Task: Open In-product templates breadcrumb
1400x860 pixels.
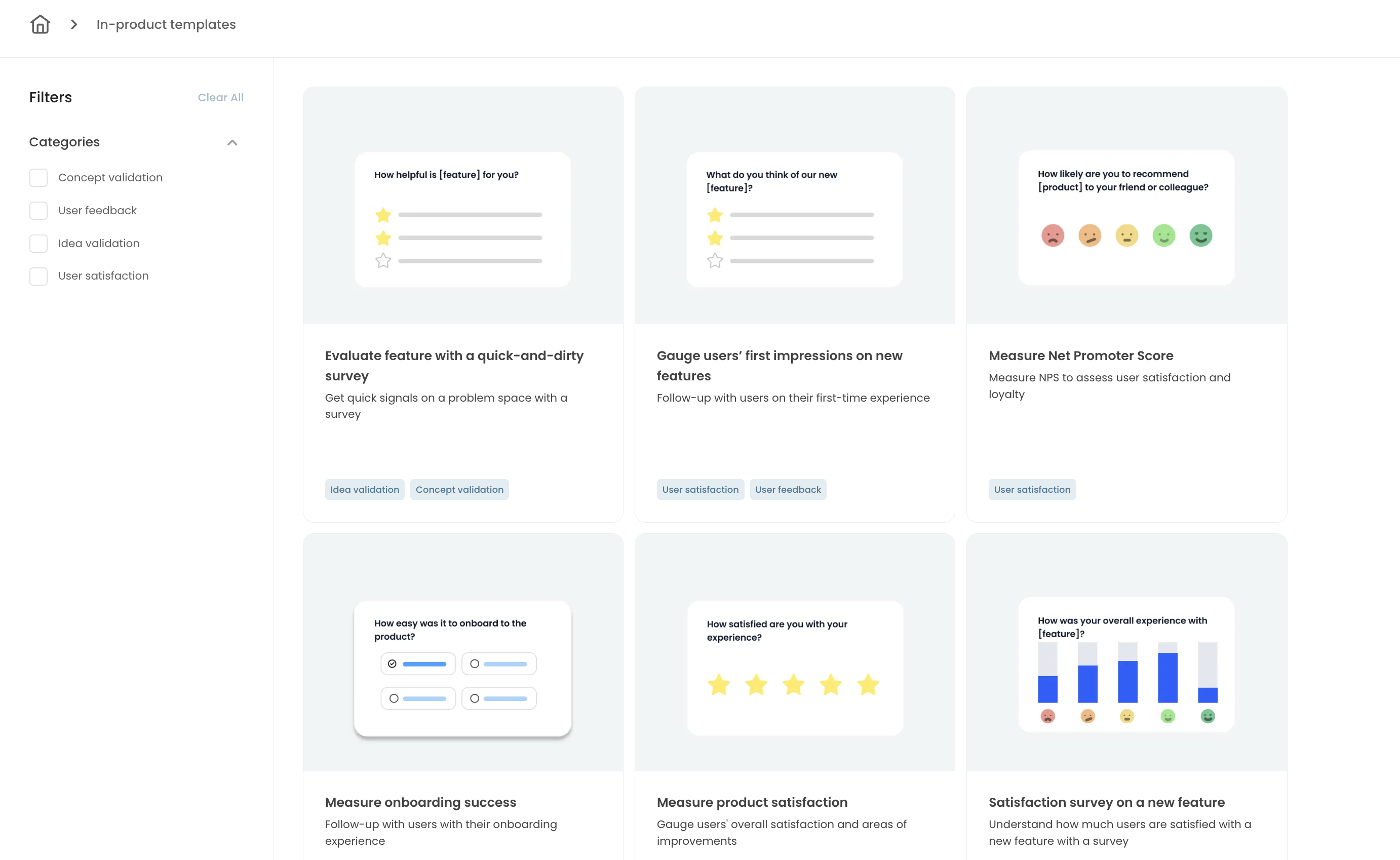Action: (x=166, y=24)
